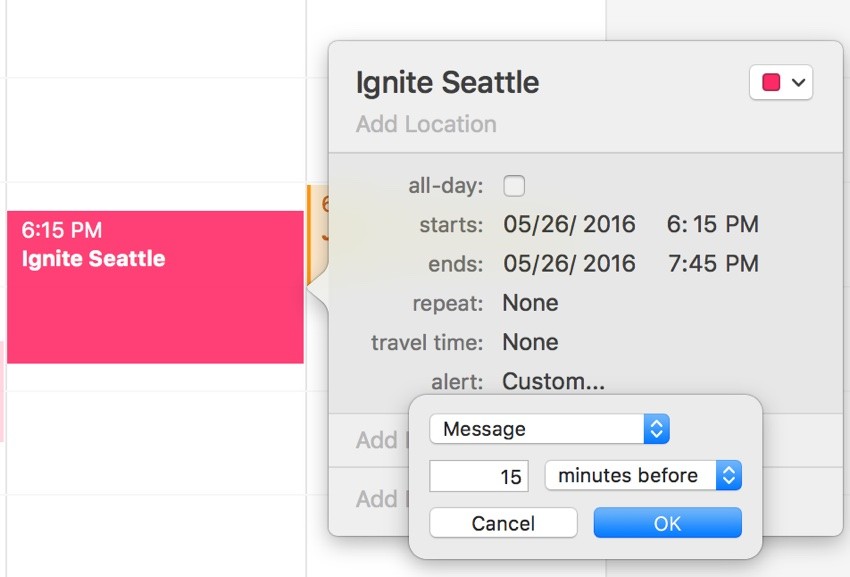Select the pink Ignite Seattle calendar event
The height and width of the screenshot is (577, 850).
(x=155, y=287)
